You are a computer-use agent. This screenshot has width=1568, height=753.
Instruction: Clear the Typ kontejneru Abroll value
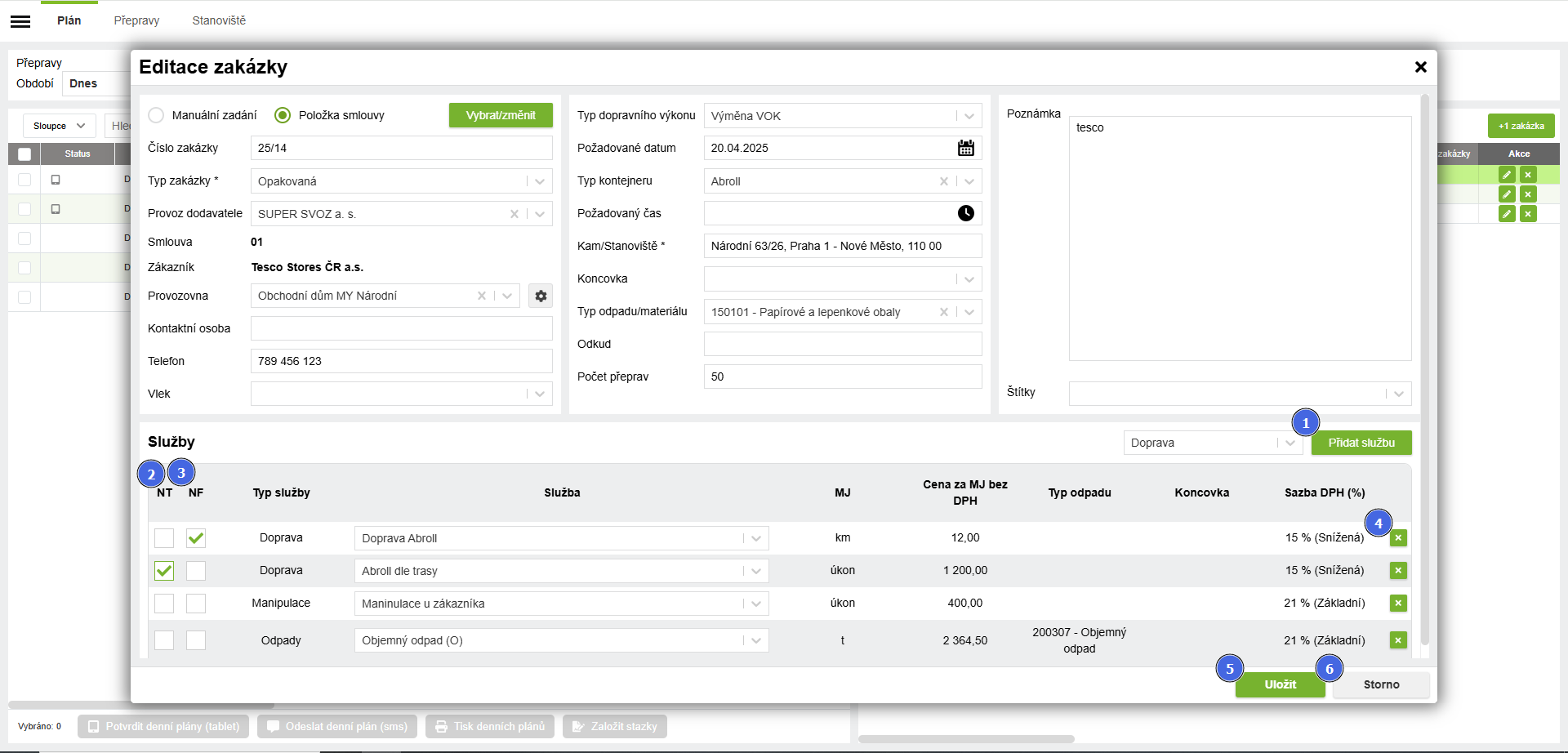coord(944,181)
